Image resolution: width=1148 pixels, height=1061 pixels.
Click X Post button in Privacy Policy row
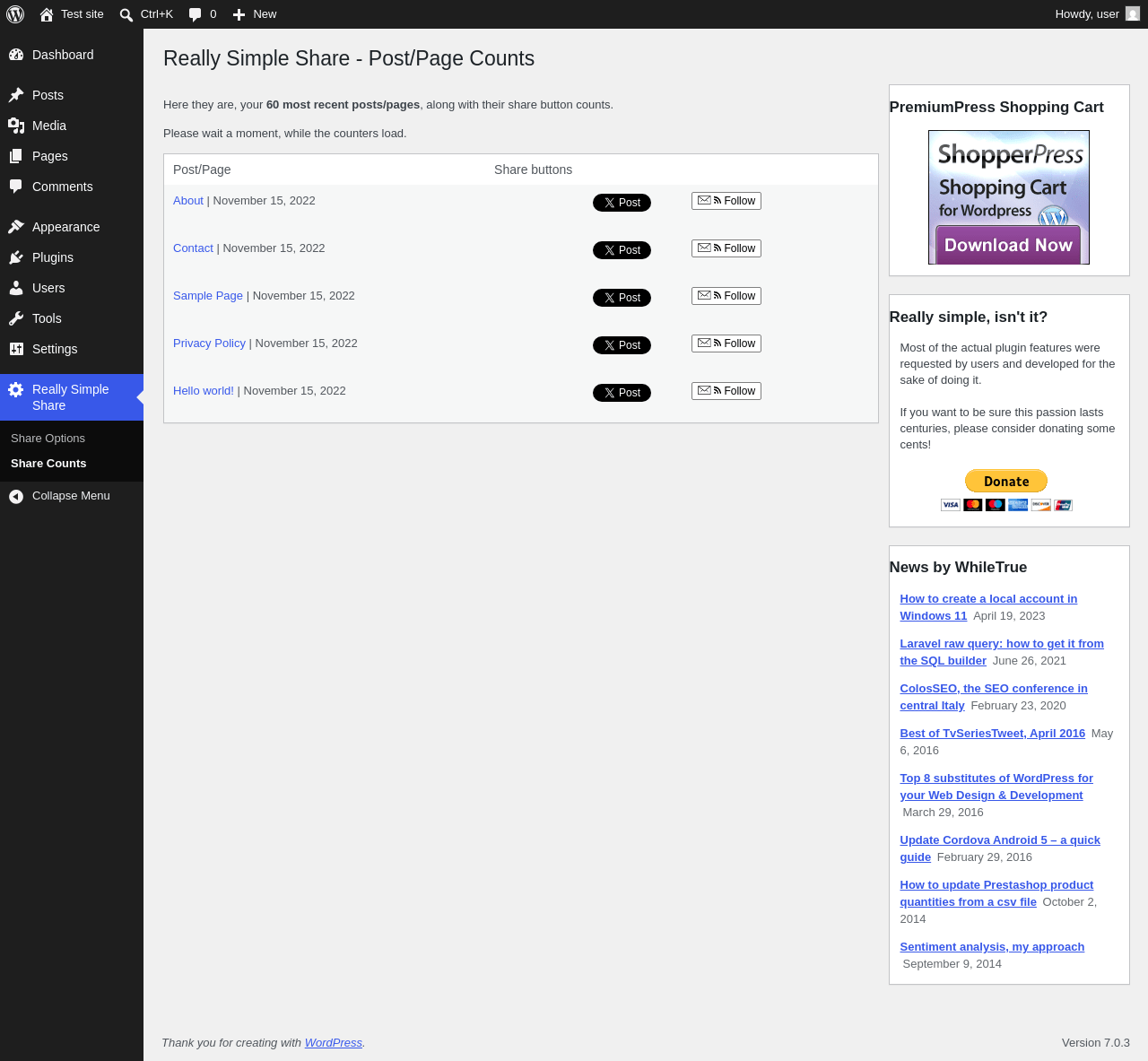pyautogui.click(x=622, y=345)
